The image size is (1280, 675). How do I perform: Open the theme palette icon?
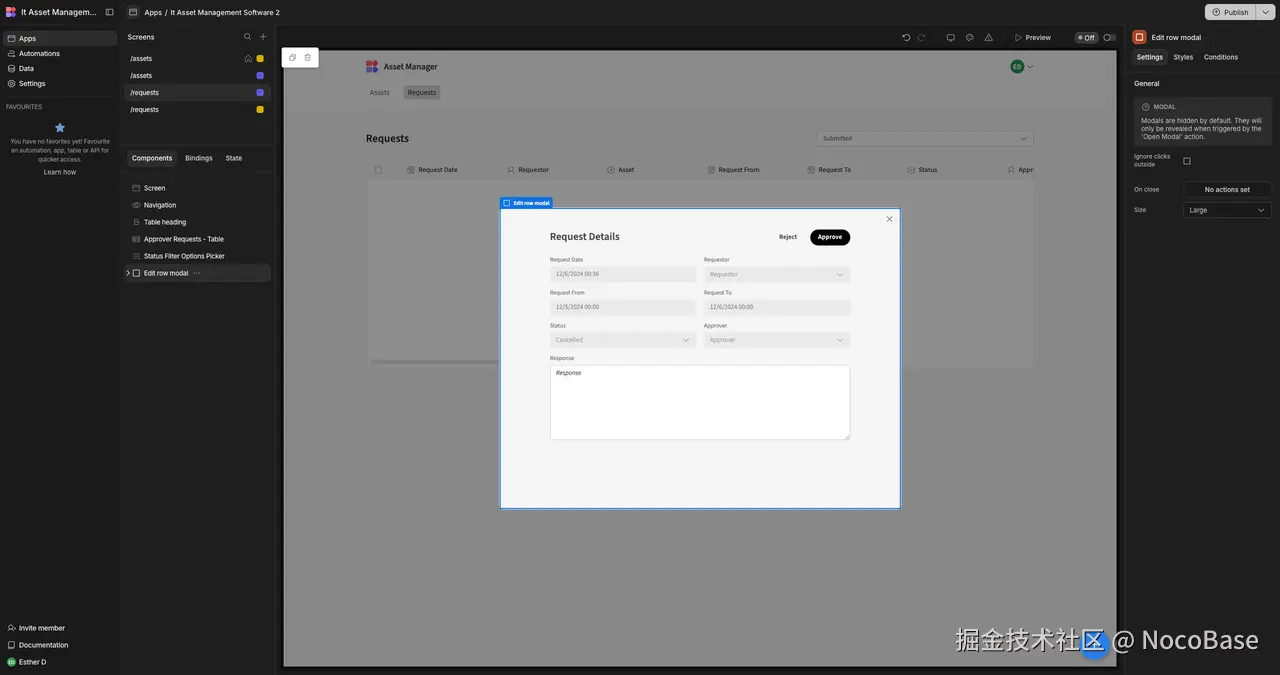970,38
